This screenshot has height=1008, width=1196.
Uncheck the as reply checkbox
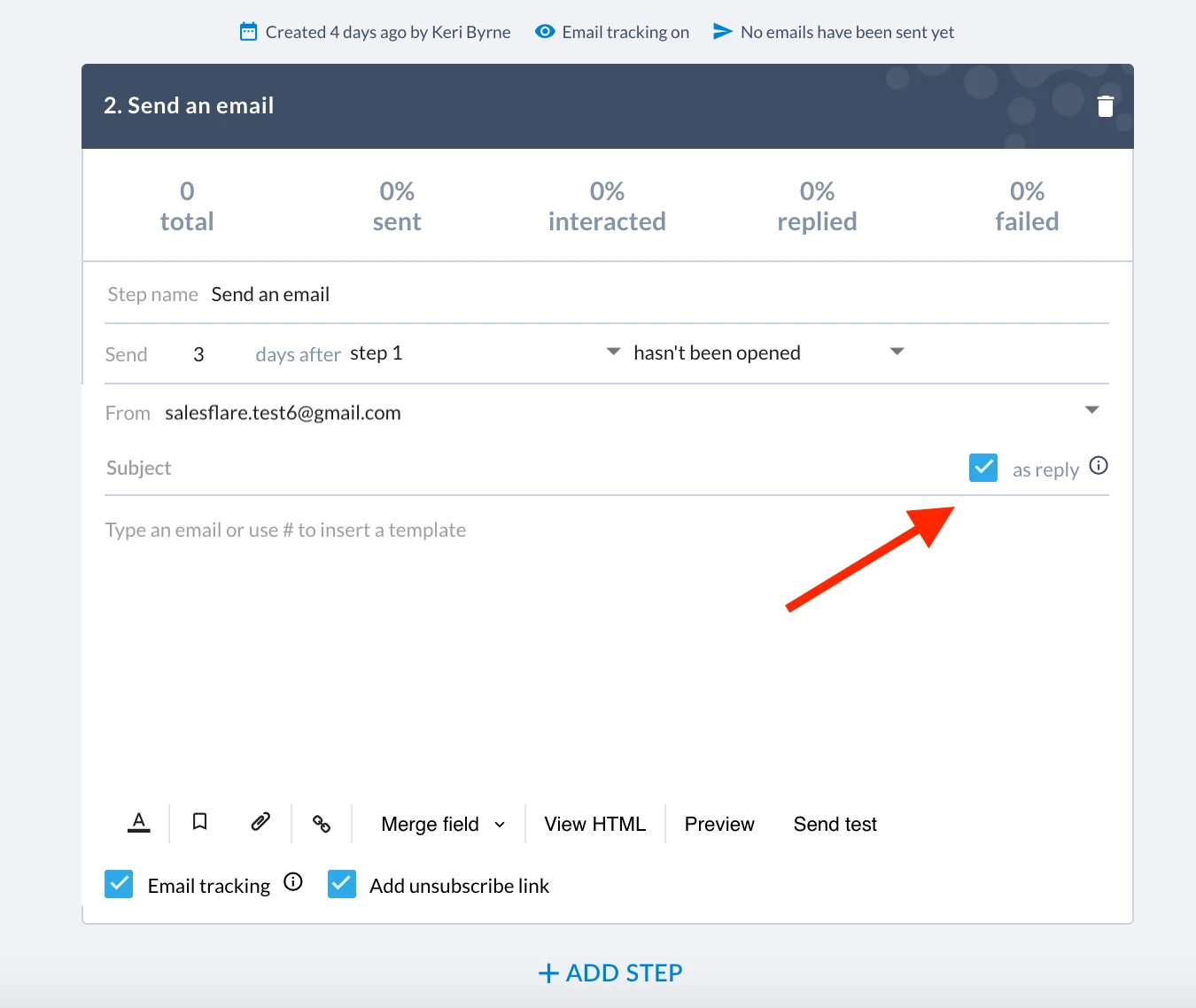(x=983, y=468)
